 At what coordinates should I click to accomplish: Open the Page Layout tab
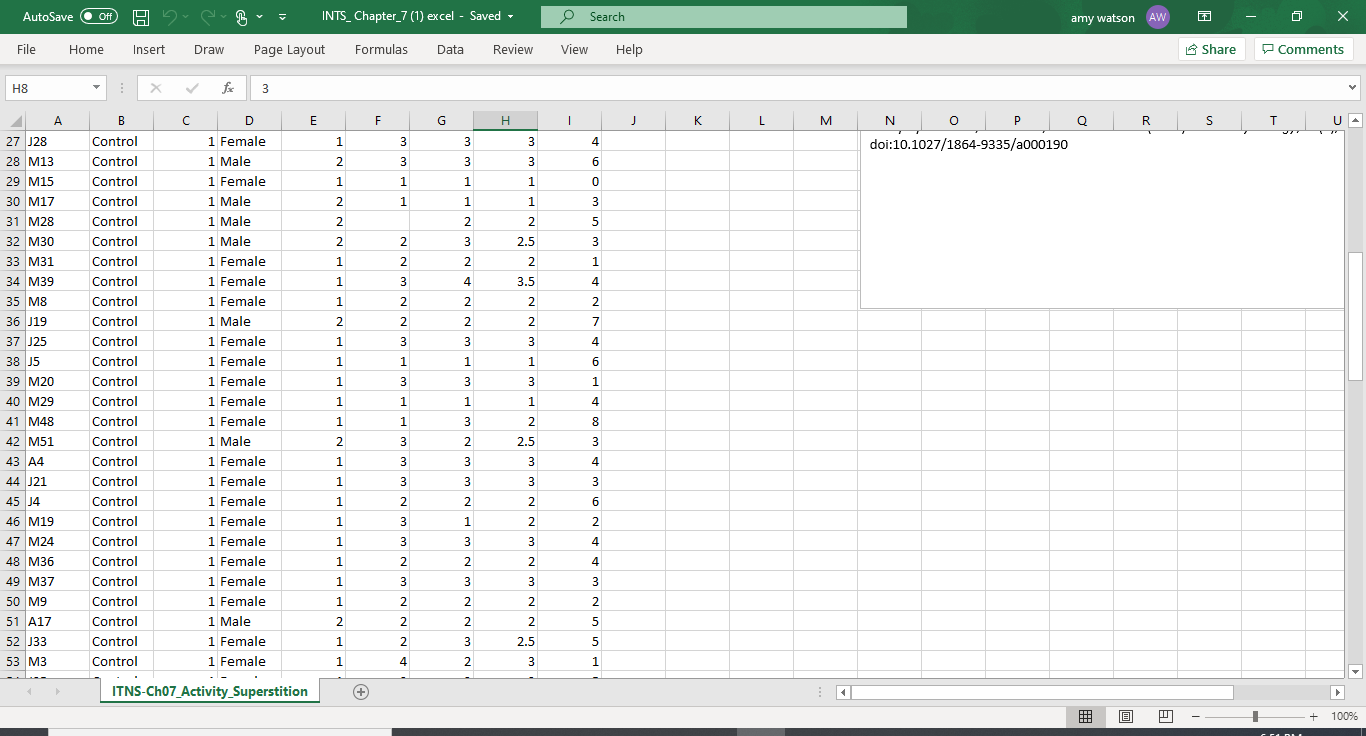[289, 50]
